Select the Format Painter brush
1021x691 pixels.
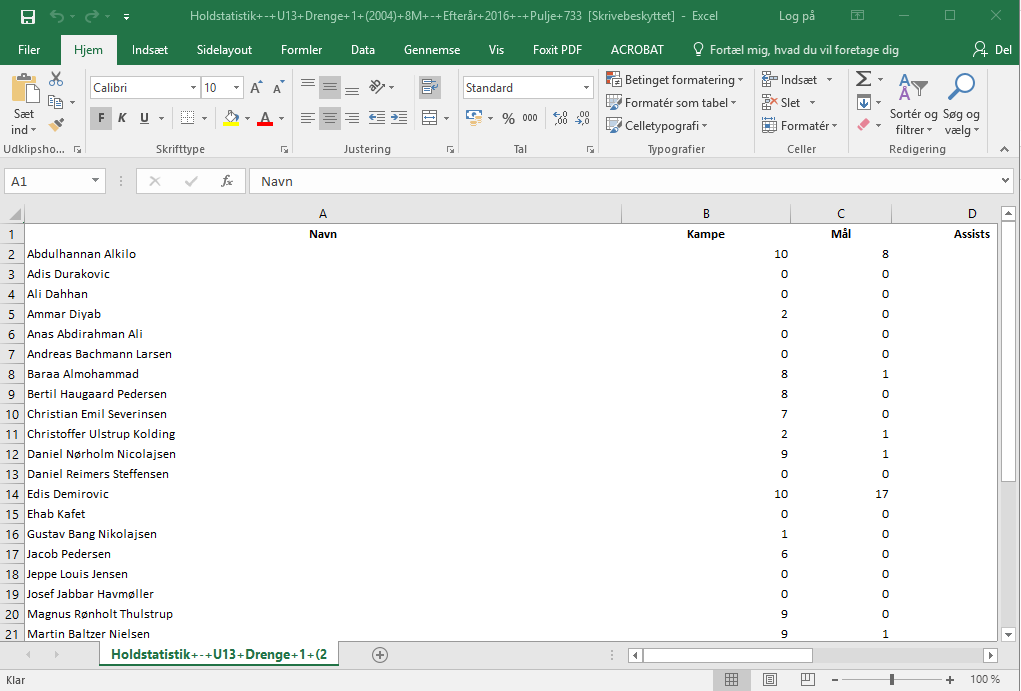56,125
